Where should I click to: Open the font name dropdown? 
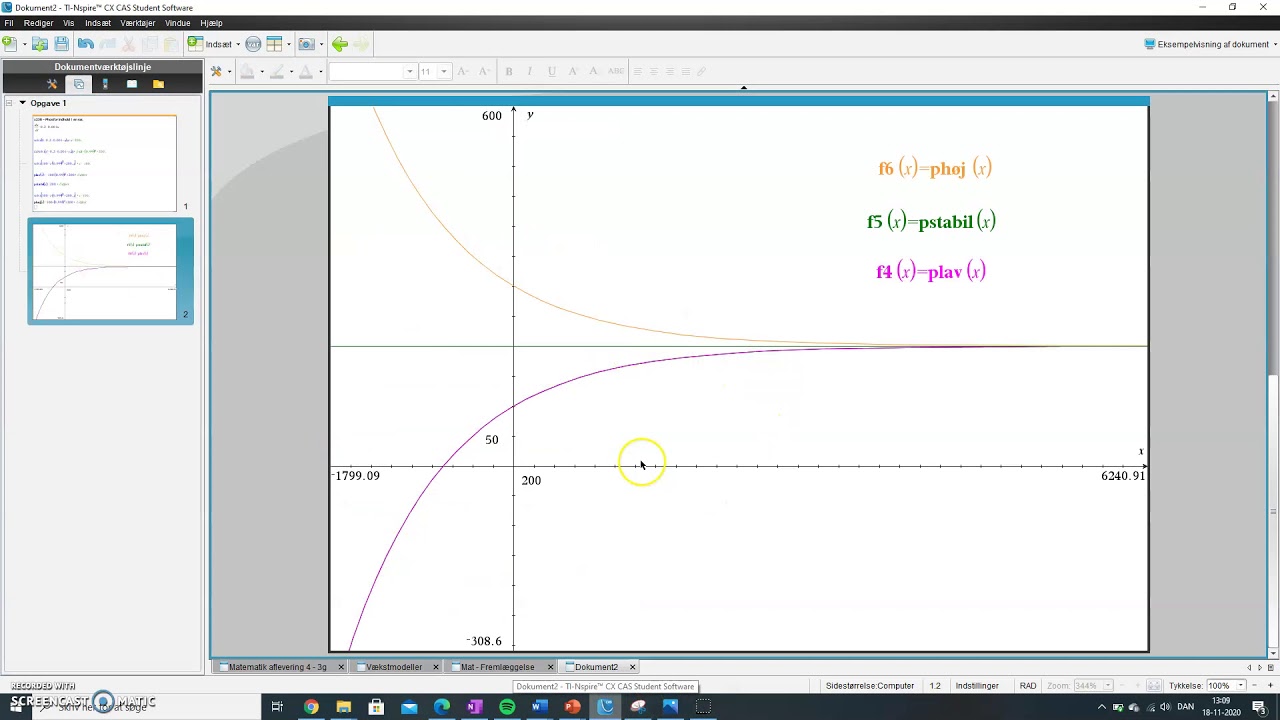[x=409, y=71]
